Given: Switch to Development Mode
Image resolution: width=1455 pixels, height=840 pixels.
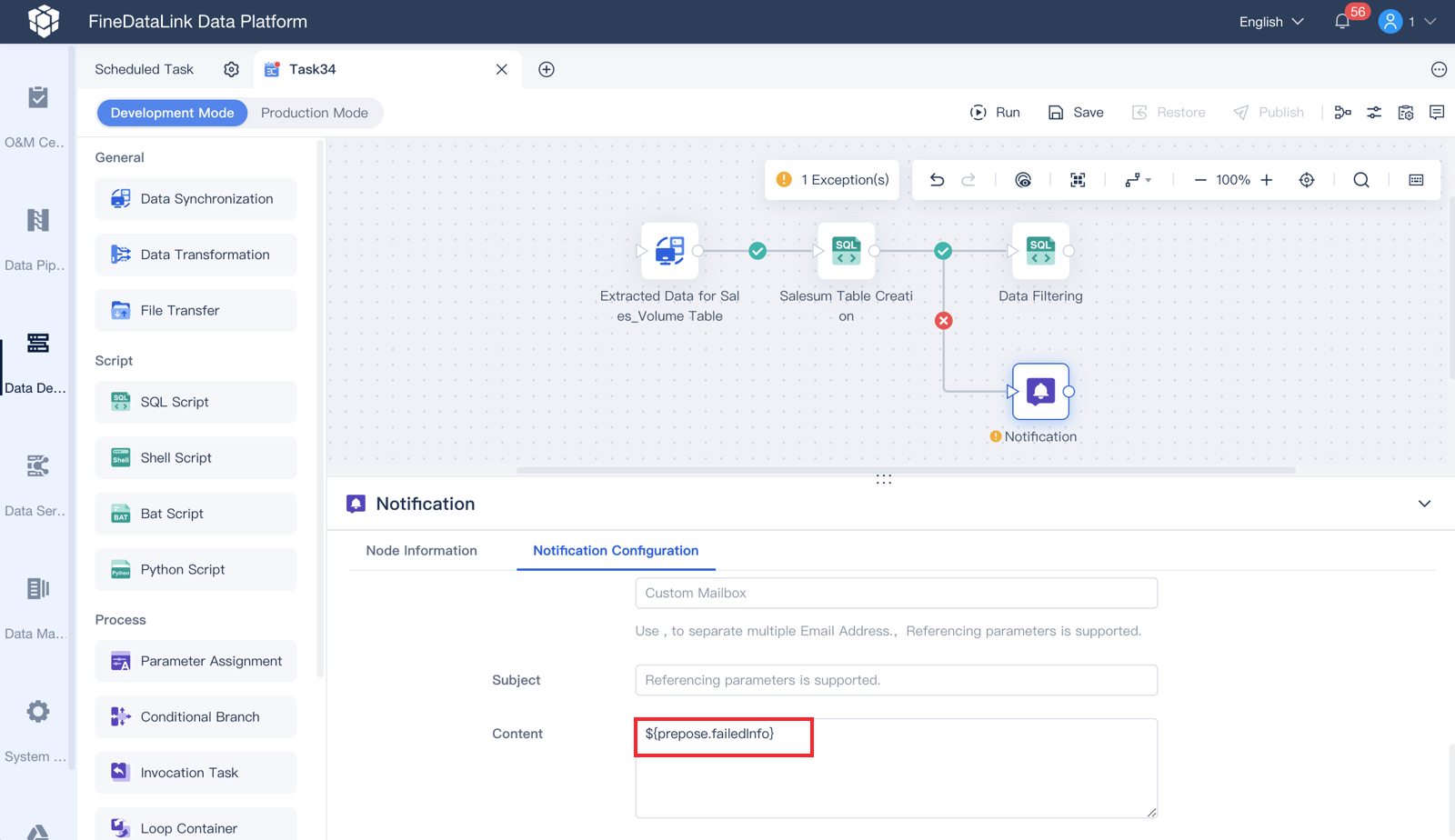Looking at the screenshot, I should point(173,113).
